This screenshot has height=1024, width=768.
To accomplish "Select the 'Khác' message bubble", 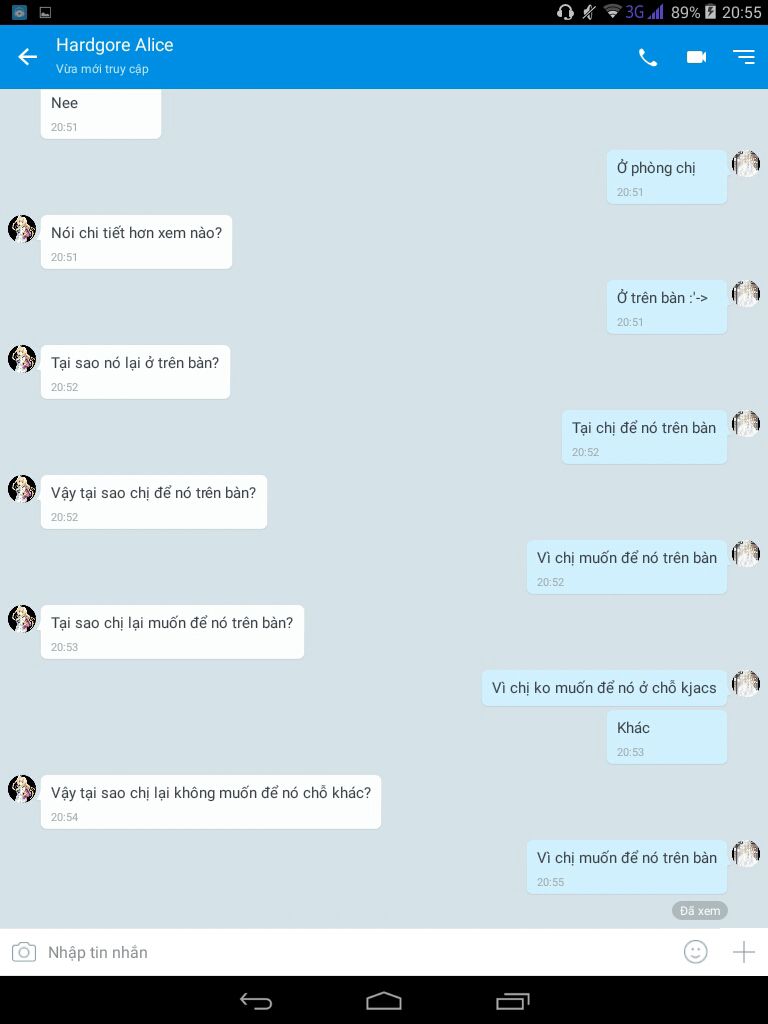I will 667,737.
